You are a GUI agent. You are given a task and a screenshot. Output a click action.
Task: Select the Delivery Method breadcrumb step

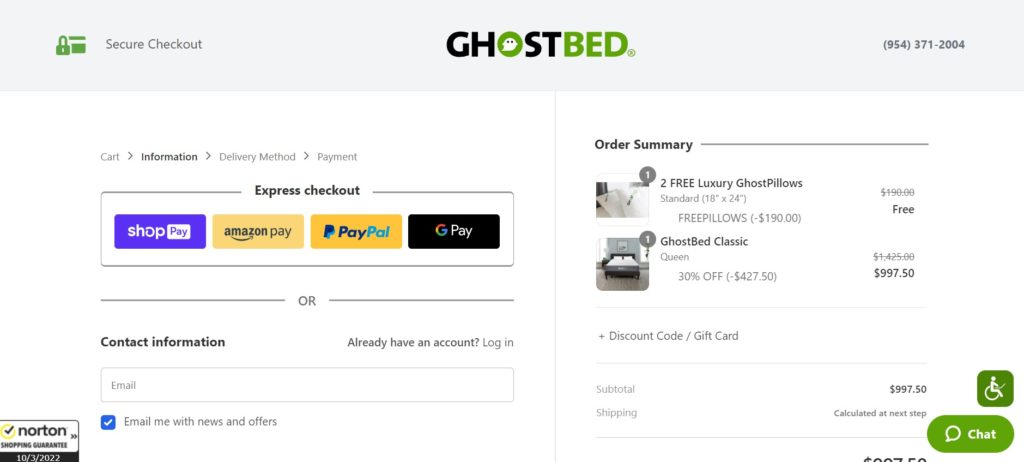(257, 157)
